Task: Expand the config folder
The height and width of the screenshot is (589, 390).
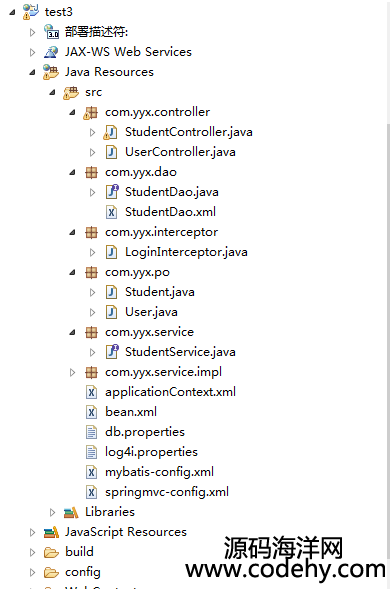Action: tap(32, 572)
